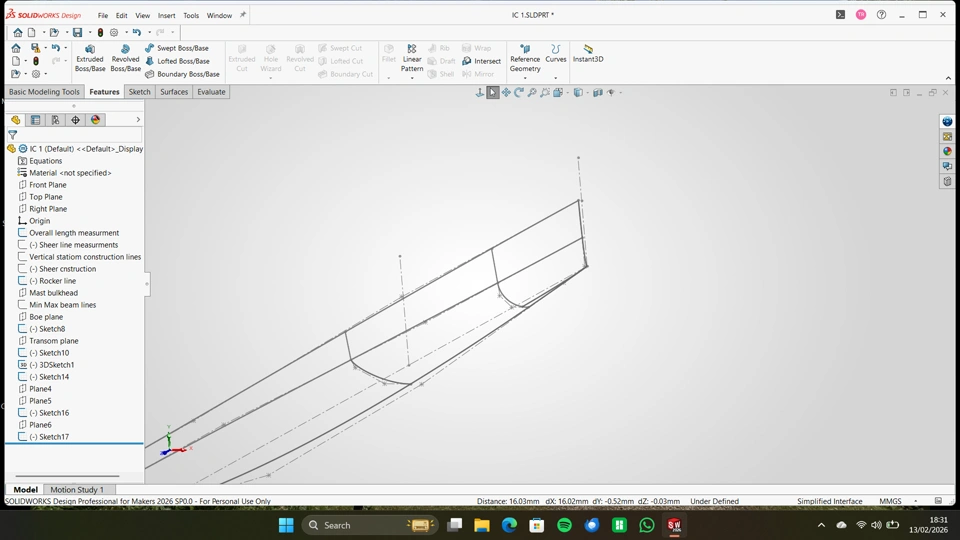Select Front Plane in feature tree
Screen dimensions: 960x540
point(48,185)
